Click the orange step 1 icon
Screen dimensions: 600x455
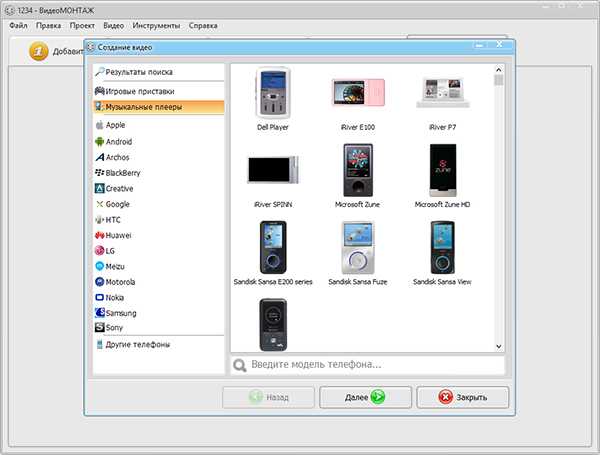click(x=39, y=51)
